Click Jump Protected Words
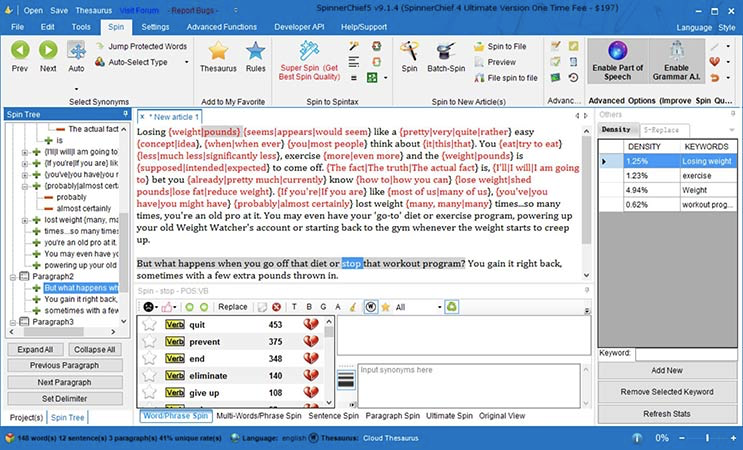The width and height of the screenshot is (743, 450). [x=141, y=46]
